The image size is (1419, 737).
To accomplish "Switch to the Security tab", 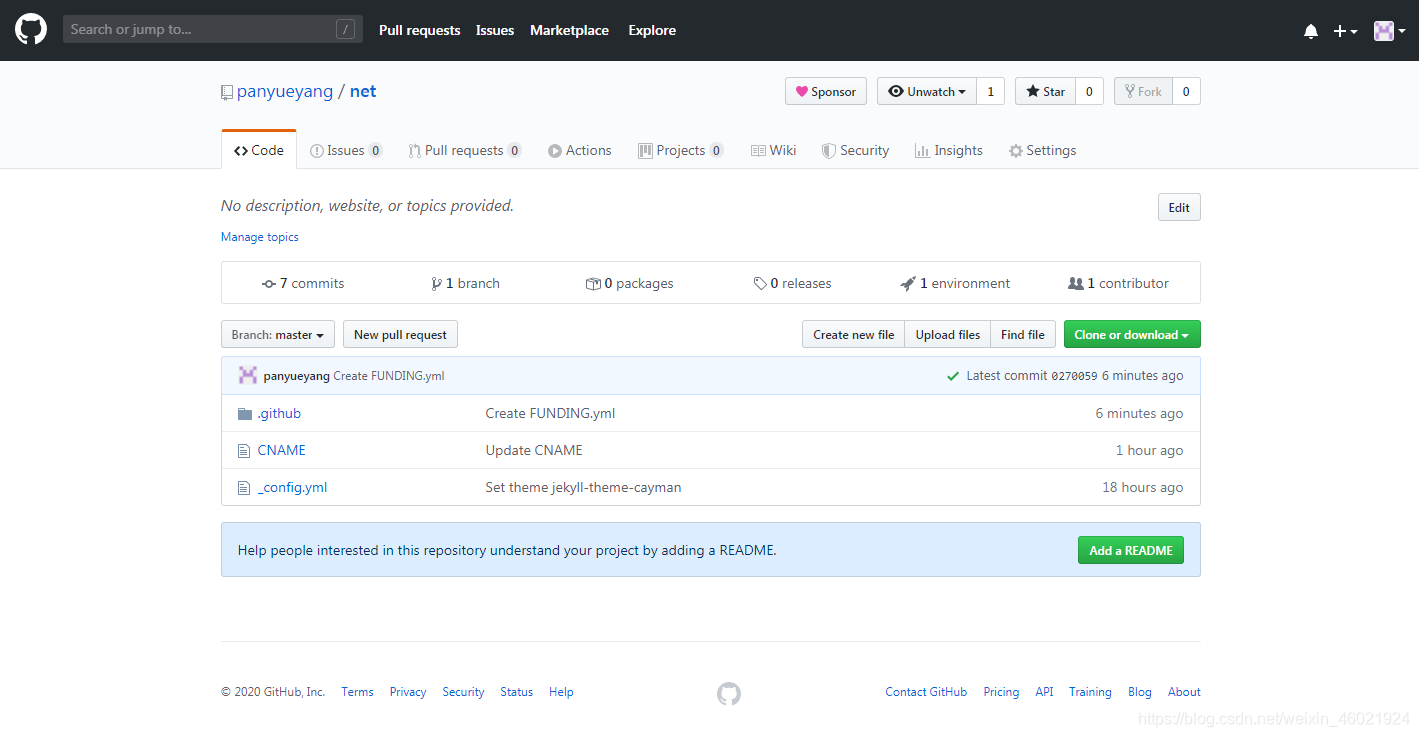I will click(x=856, y=150).
